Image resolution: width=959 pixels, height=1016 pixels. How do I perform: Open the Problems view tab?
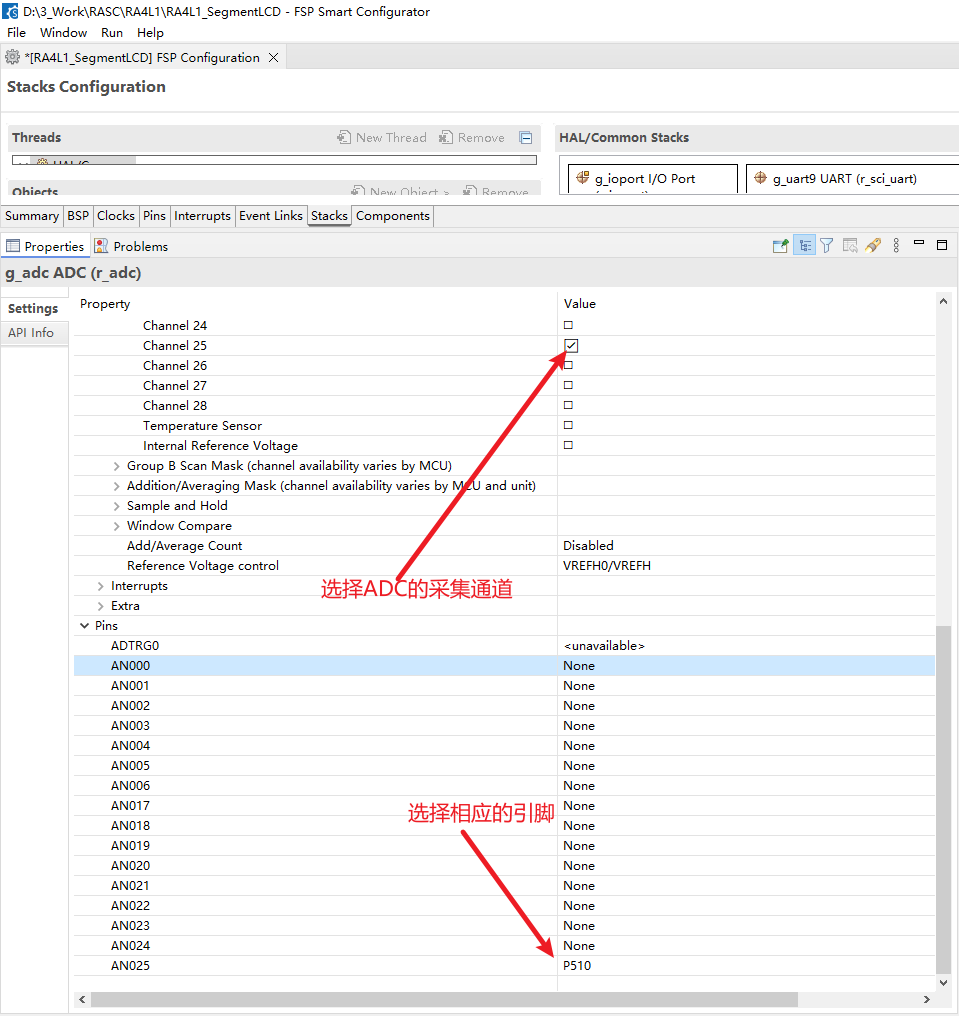(x=132, y=246)
